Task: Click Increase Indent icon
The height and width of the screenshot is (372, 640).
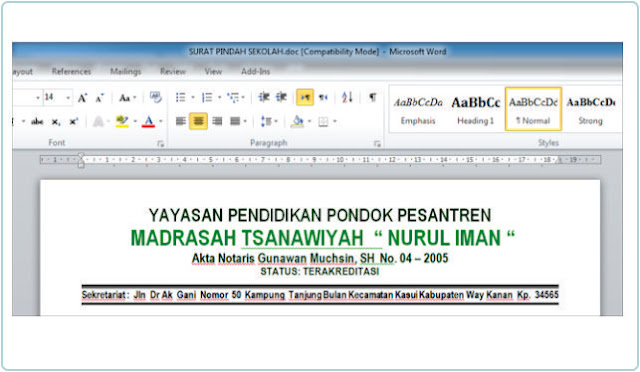Action: tap(281, 97)
